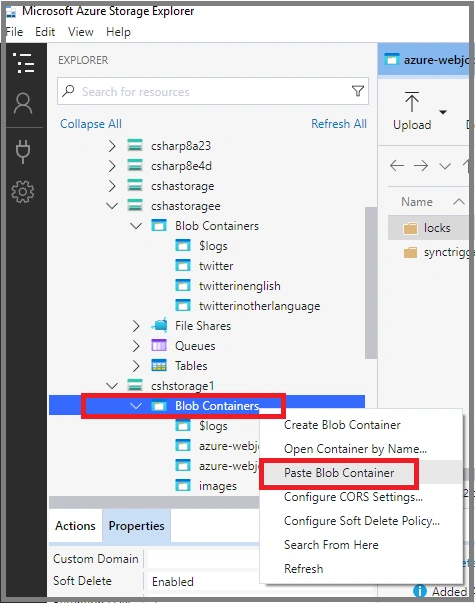The height and width of the screenshot is (603, 475).
Task: Click the Tables icon
Action: pyautogui.click(x=159, y=365)
